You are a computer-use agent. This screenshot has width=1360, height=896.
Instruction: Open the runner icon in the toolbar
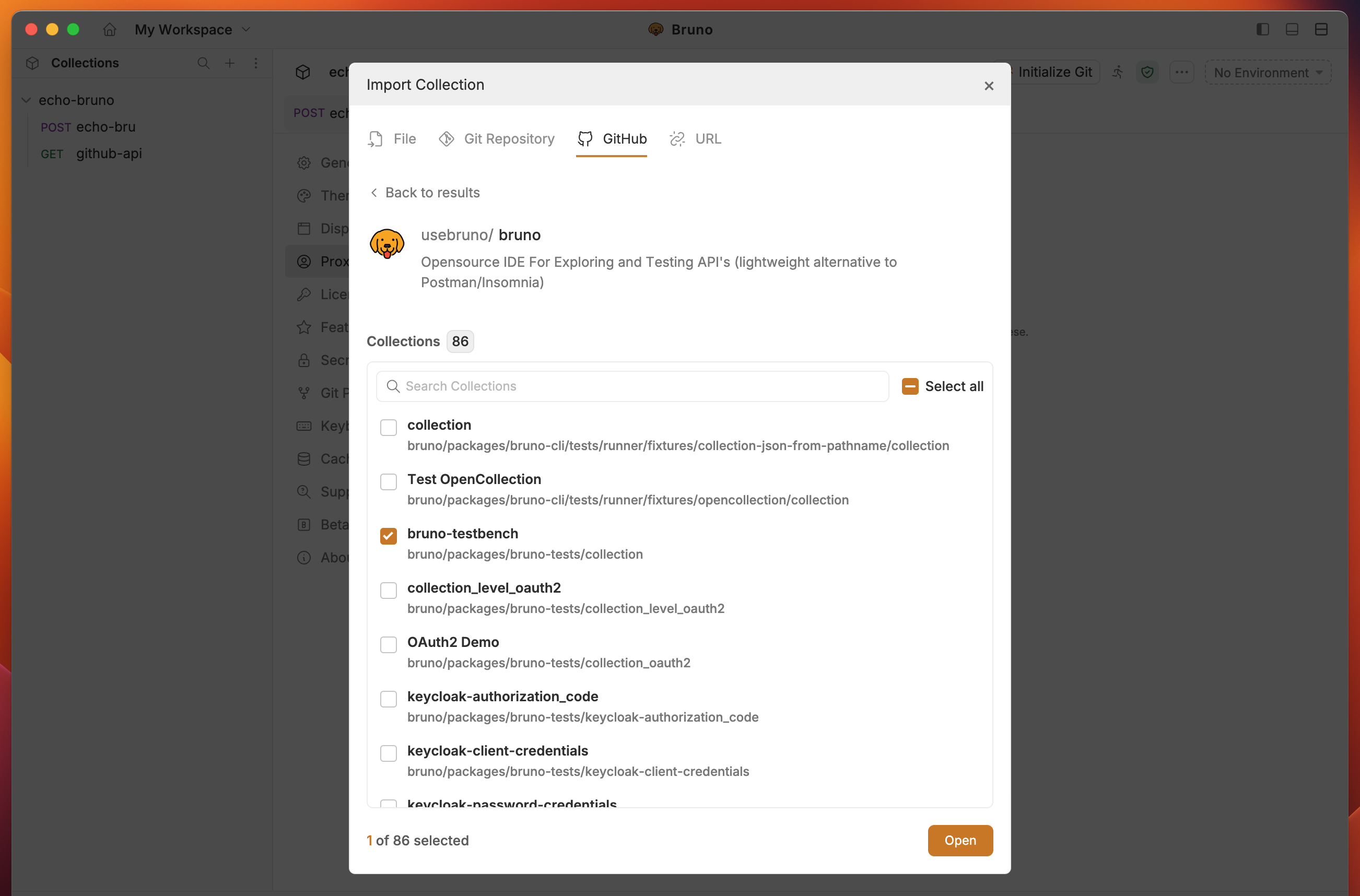point(1118,72)
